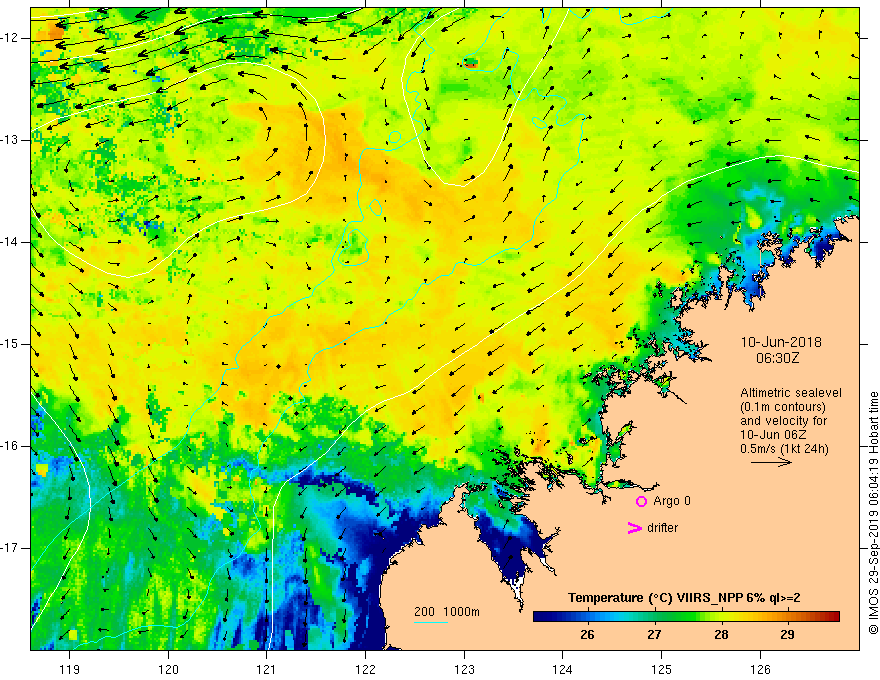Click the magenta Argo circle marker

pyautogui.click(x=641, y=502)
